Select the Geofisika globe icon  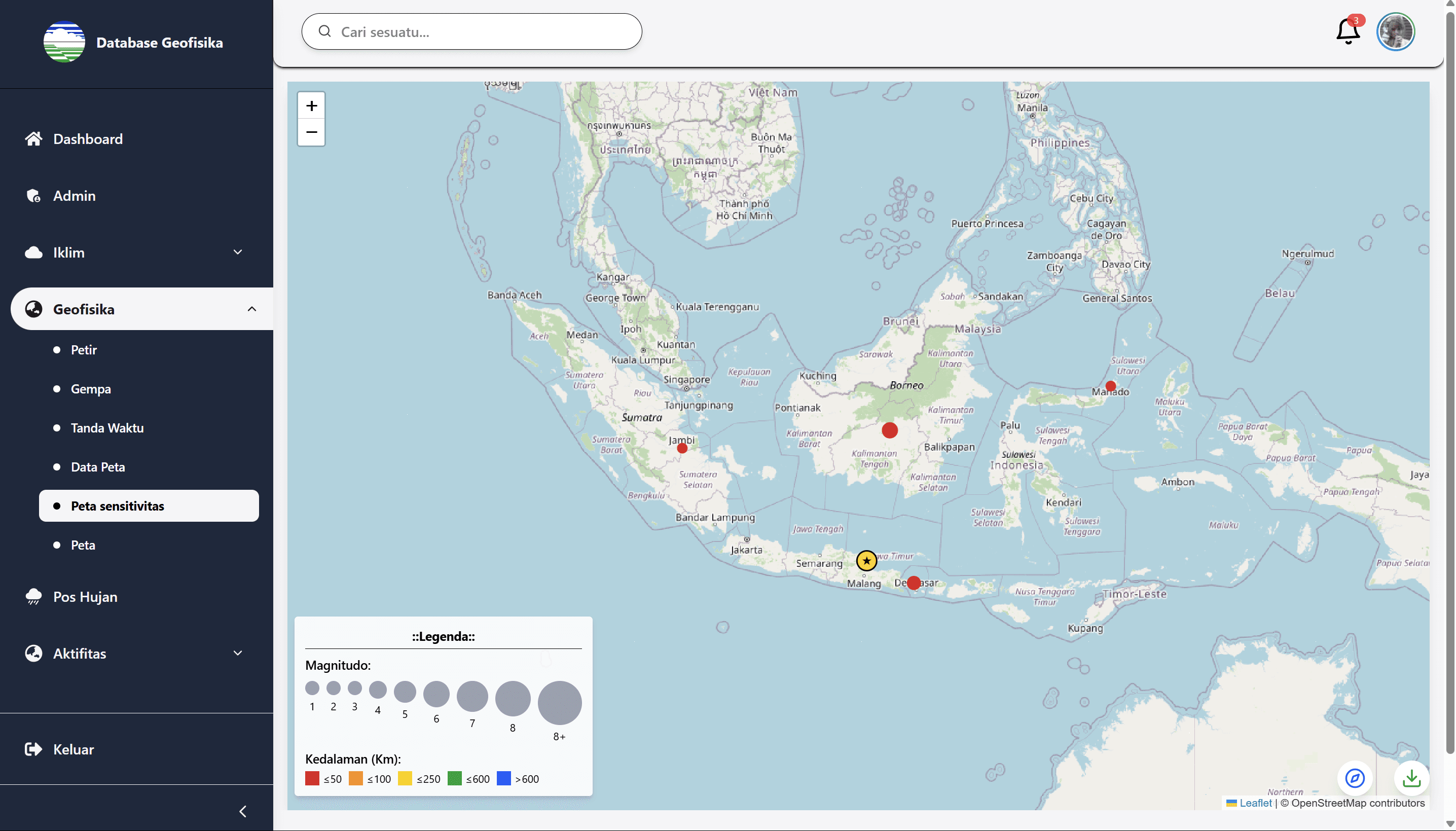pyautogui.click(x=33, y=309)
